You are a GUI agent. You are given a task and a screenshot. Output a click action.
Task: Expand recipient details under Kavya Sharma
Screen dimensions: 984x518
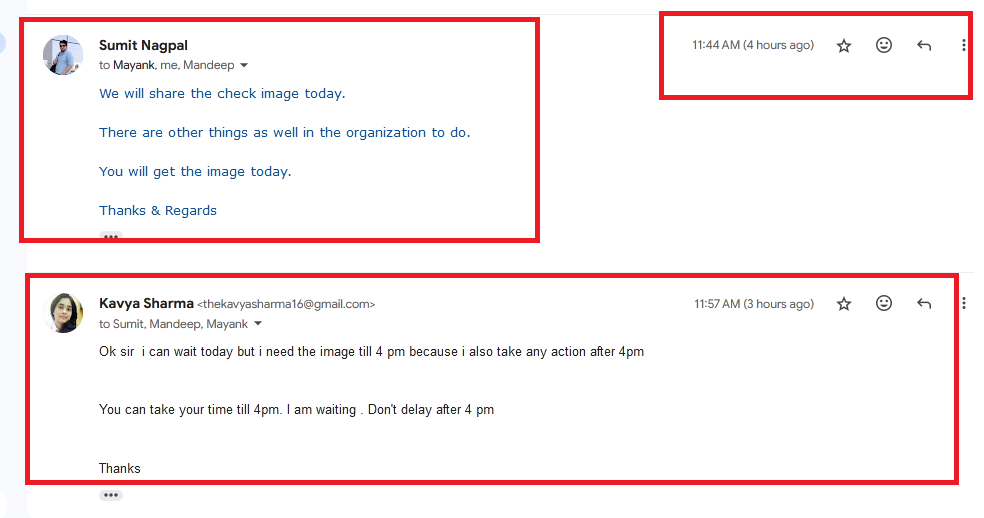(257, 324)
